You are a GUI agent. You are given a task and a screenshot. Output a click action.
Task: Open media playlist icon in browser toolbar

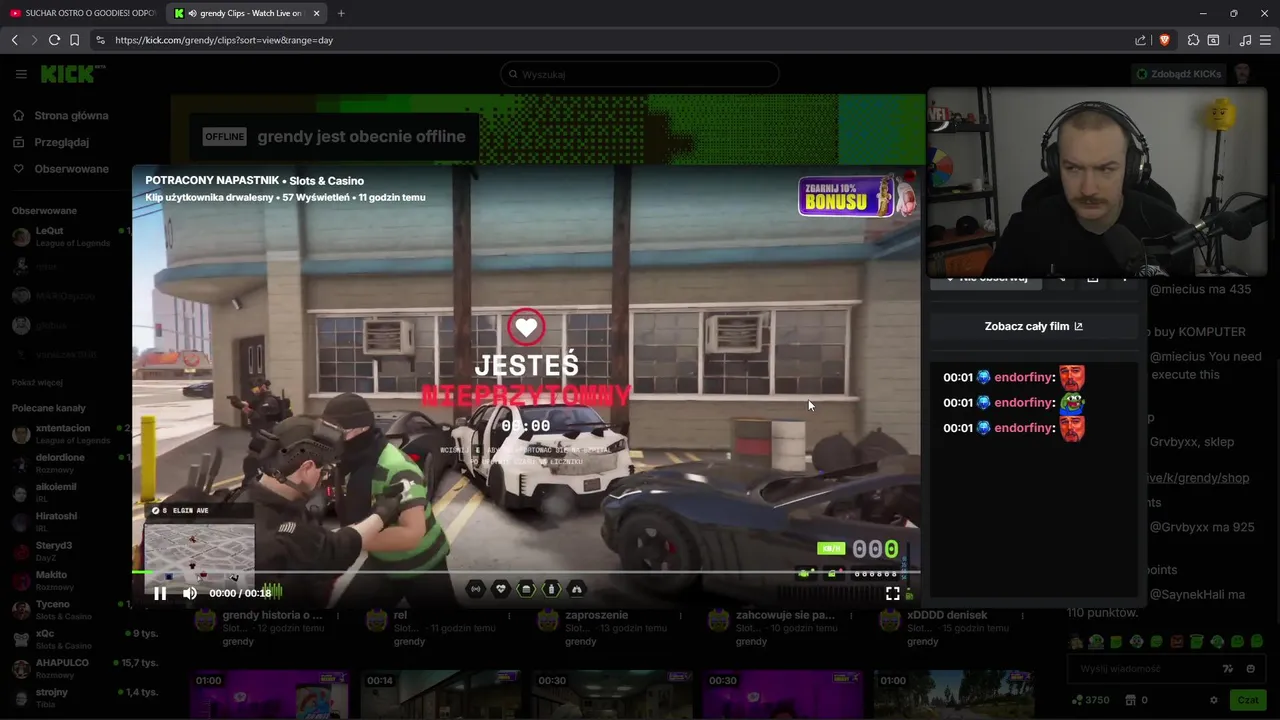(x=1245, y=40)
